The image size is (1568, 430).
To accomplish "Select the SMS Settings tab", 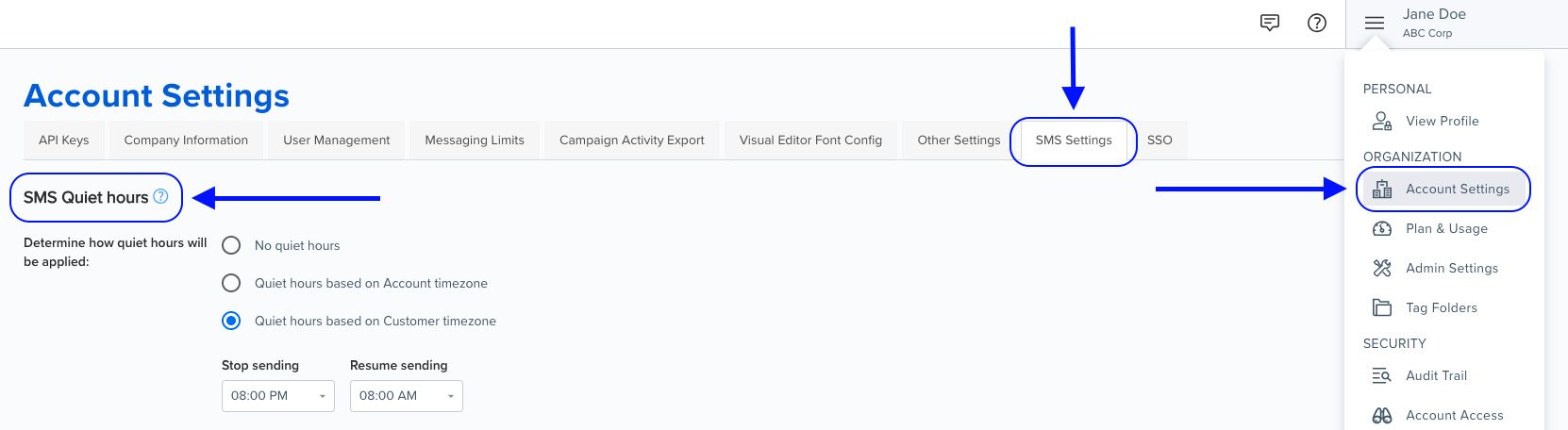I will point(1074,140).
